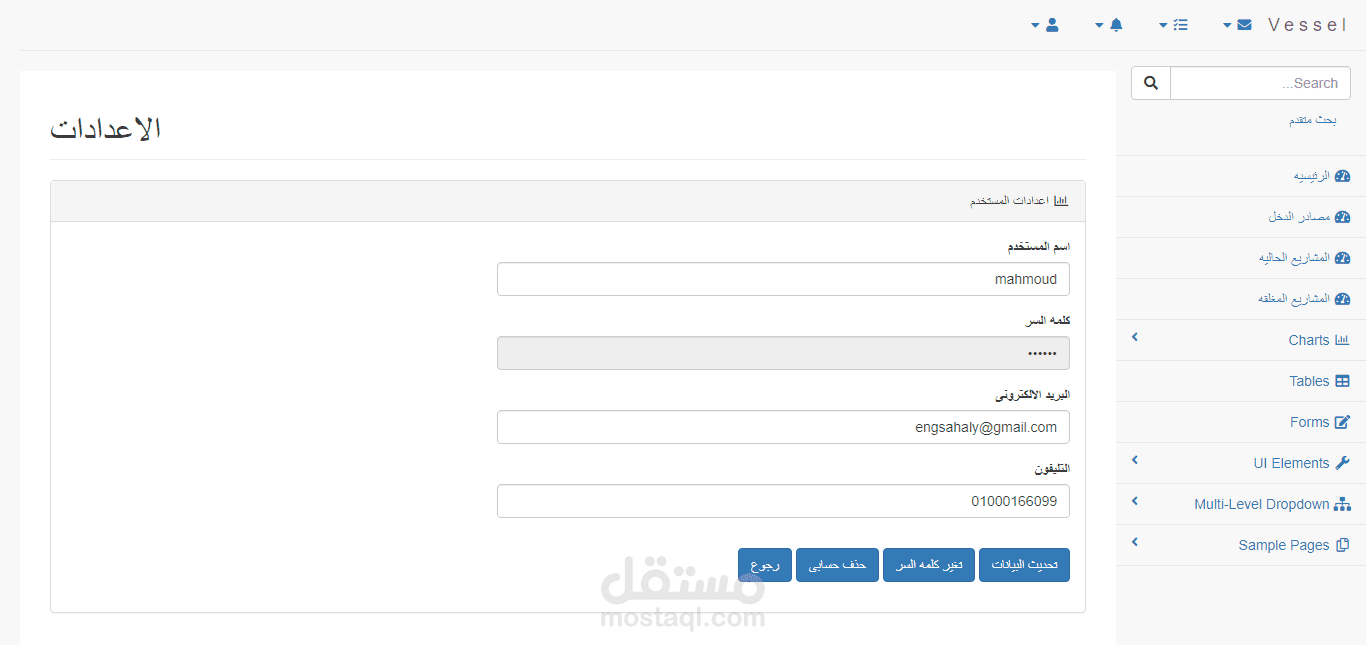Click the wrench icon beside UI Elements
This screenshot has width=1366, height=645.
(1343, 463)
